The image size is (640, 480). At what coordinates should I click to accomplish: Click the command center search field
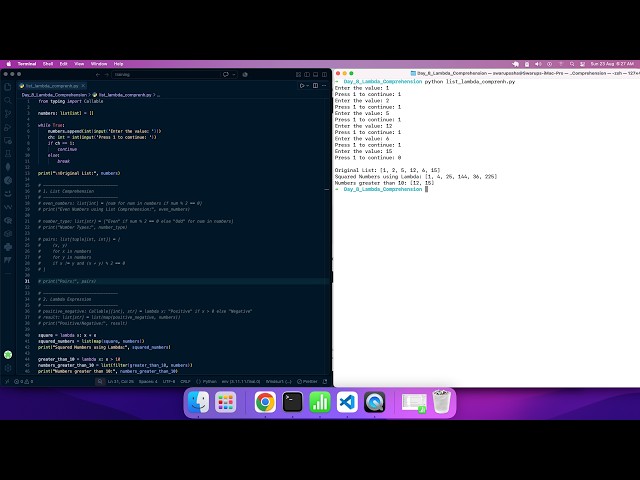tap(165, 75)
